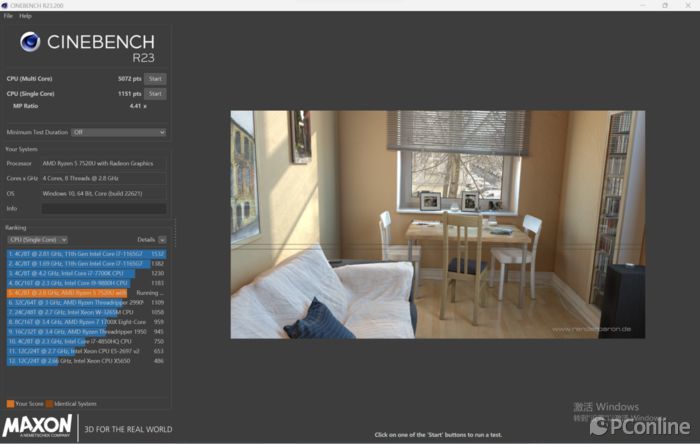
Task: Click the Running status in ranking list
Action: click(150, 293)
